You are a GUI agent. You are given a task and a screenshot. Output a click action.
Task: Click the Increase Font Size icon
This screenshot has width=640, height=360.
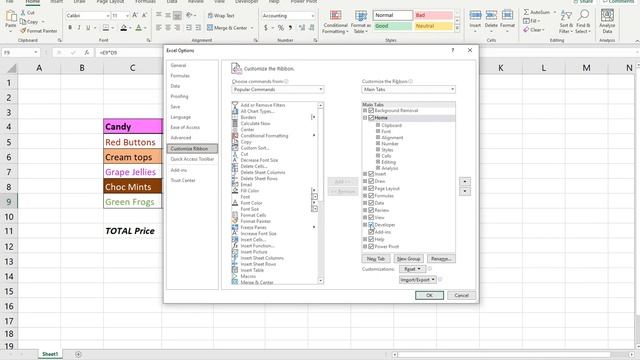coord(135,16)
